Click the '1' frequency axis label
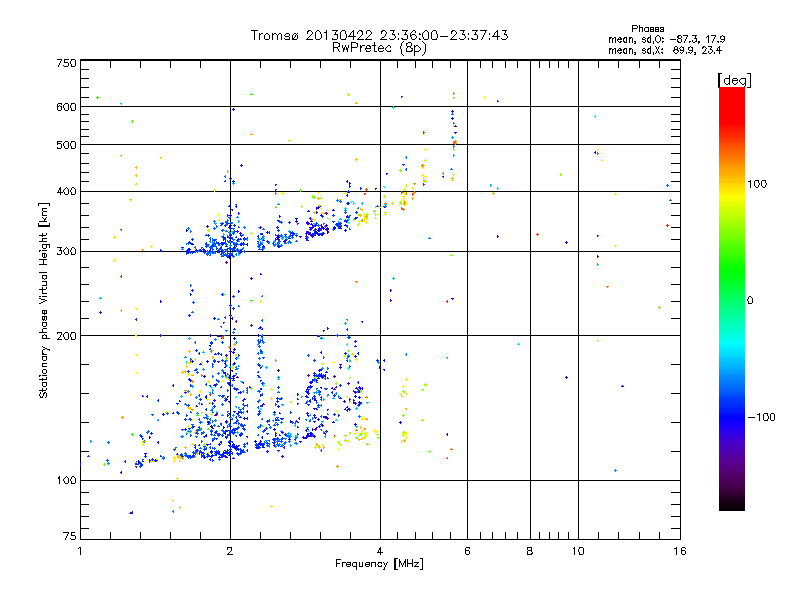800x600 pixels. pos(80,551)
